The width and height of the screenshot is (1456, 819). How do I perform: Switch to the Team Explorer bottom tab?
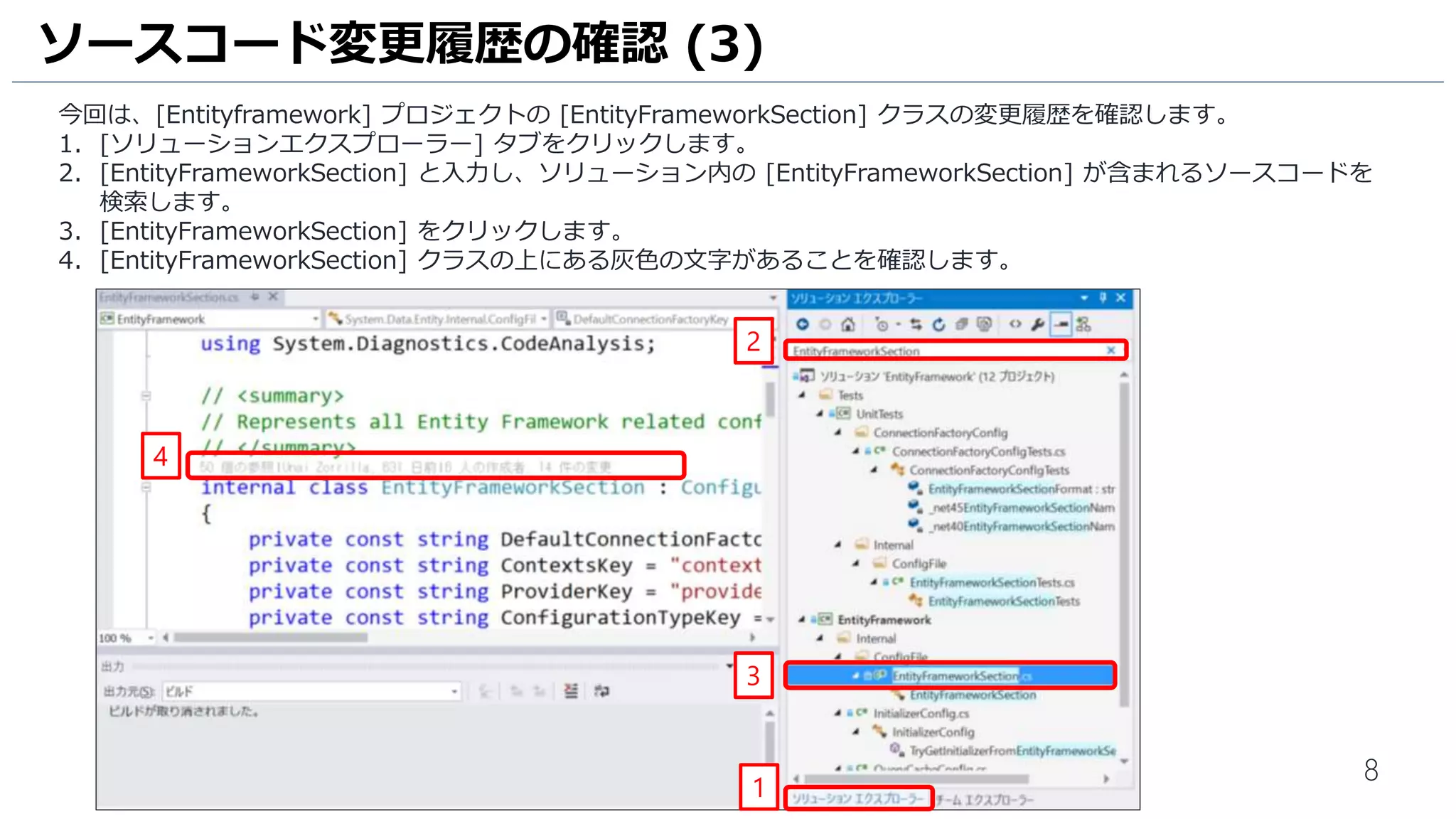(985, 800)
